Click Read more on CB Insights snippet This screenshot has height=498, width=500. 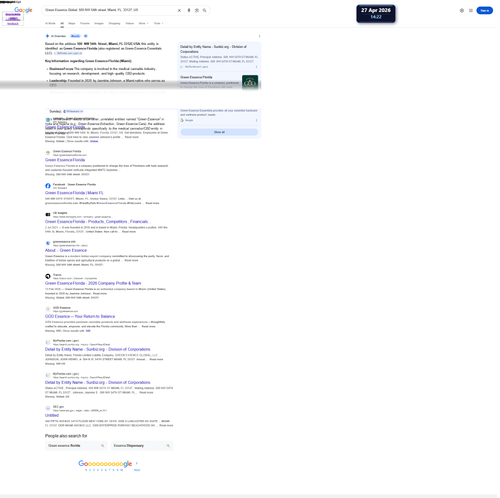click(x=129, y=231)
